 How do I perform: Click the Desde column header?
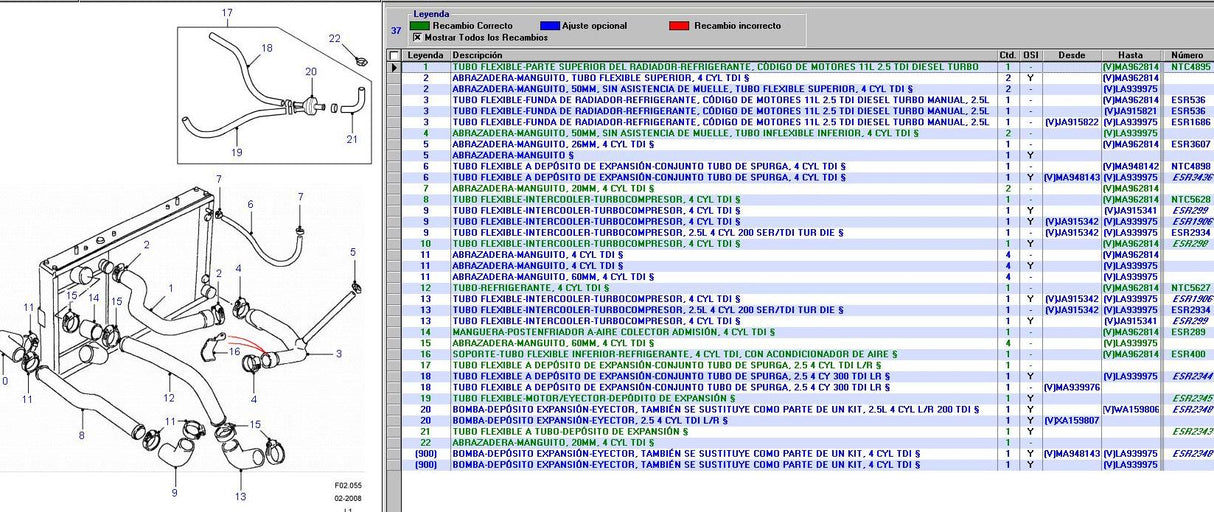coord(1071,55)
